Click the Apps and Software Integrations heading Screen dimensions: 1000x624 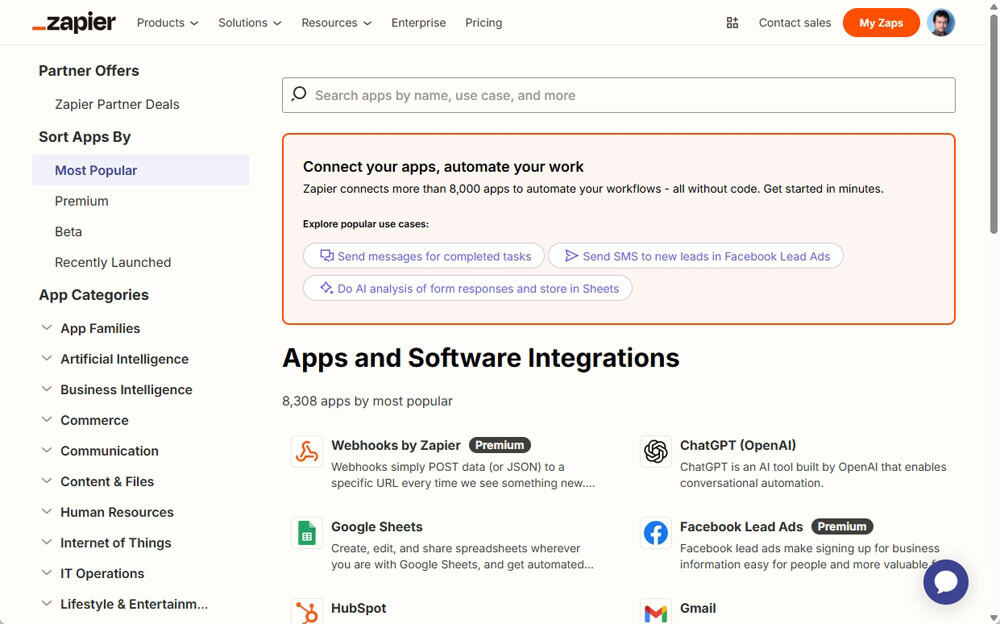coord(481,358)
